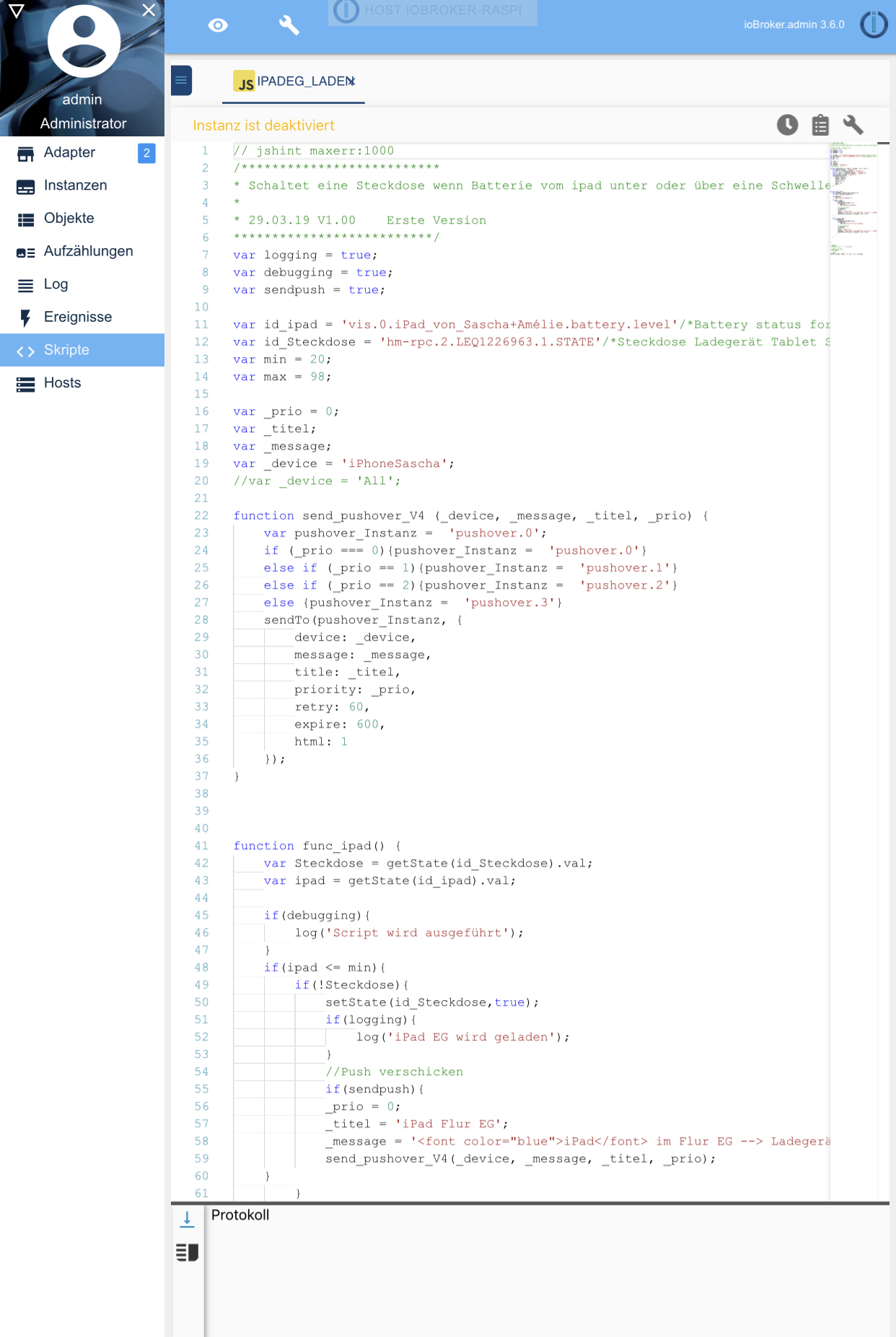The image size is (896, 1337).
Task: Open the wrench settings in top bar
Action: [x=289, y=25]
